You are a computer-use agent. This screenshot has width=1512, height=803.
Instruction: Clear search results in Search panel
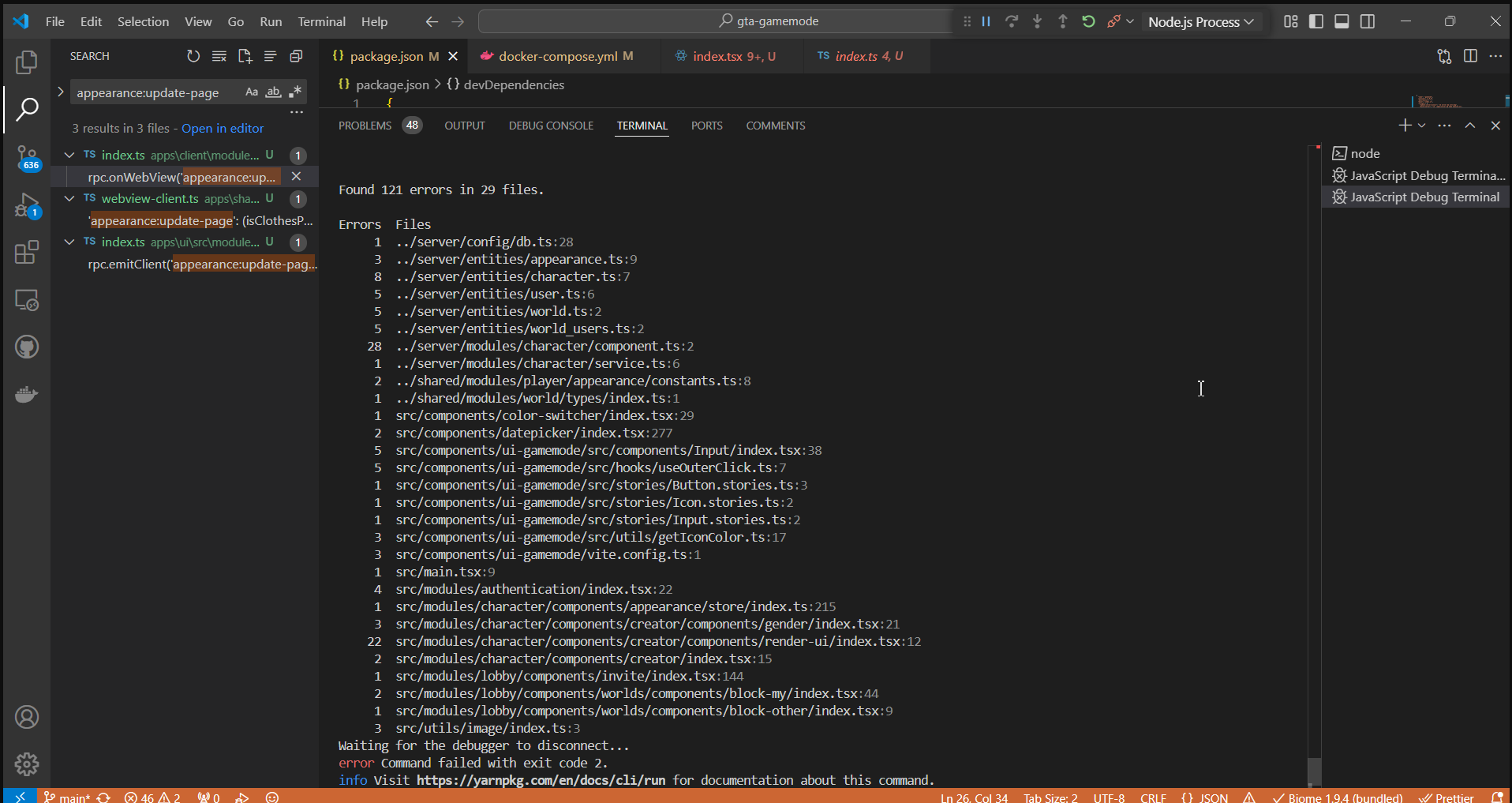(219, 56)
